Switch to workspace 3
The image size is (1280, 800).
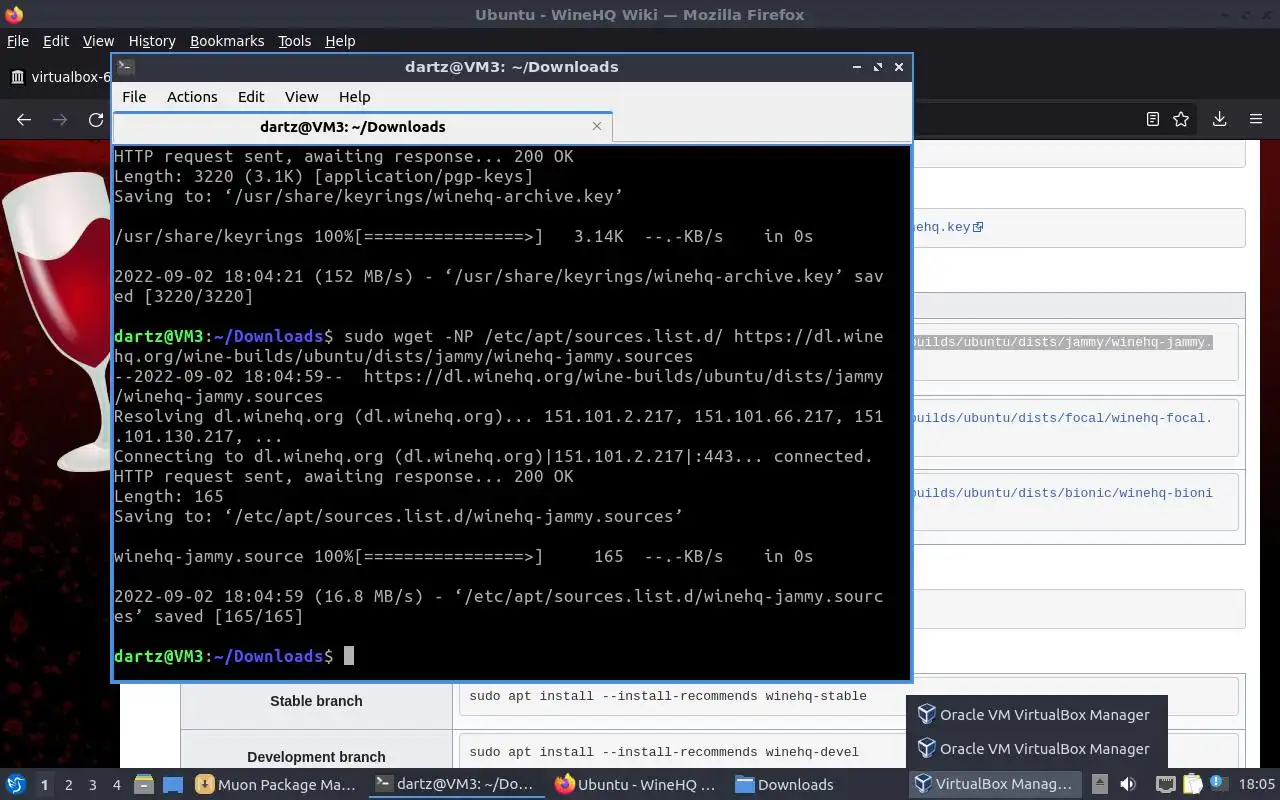point(92,785)
